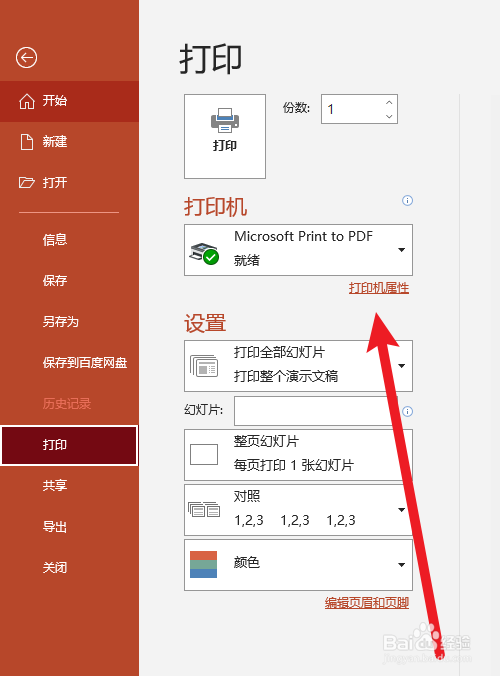This screenshot has height=676, width=500.
Task: Click the Microsoft Print to PDF printer icon
Action: coord(204,253)
